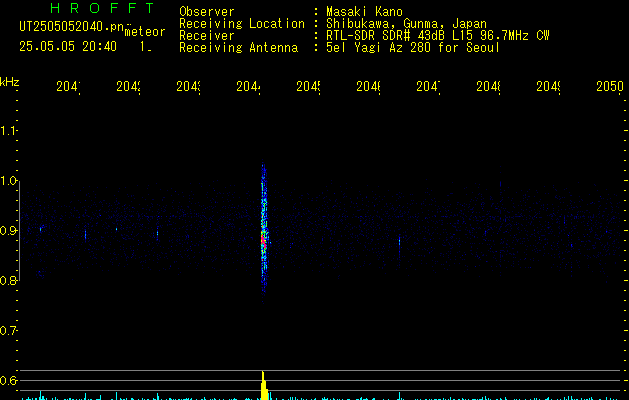Click the 0.6 kHz axis label

[x=8, y=380]
